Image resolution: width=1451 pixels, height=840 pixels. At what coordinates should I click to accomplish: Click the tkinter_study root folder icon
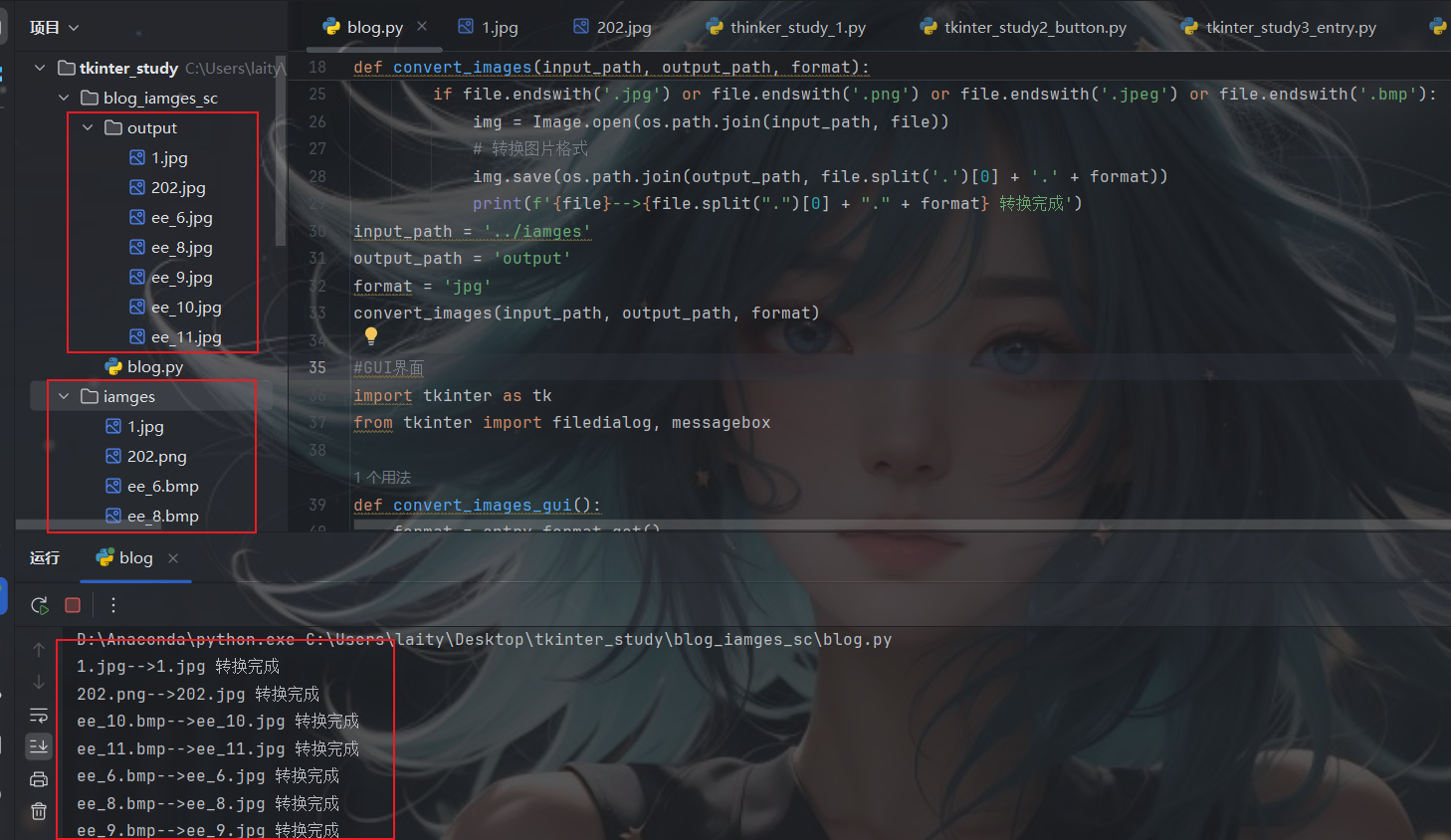(x=67, y=68)
